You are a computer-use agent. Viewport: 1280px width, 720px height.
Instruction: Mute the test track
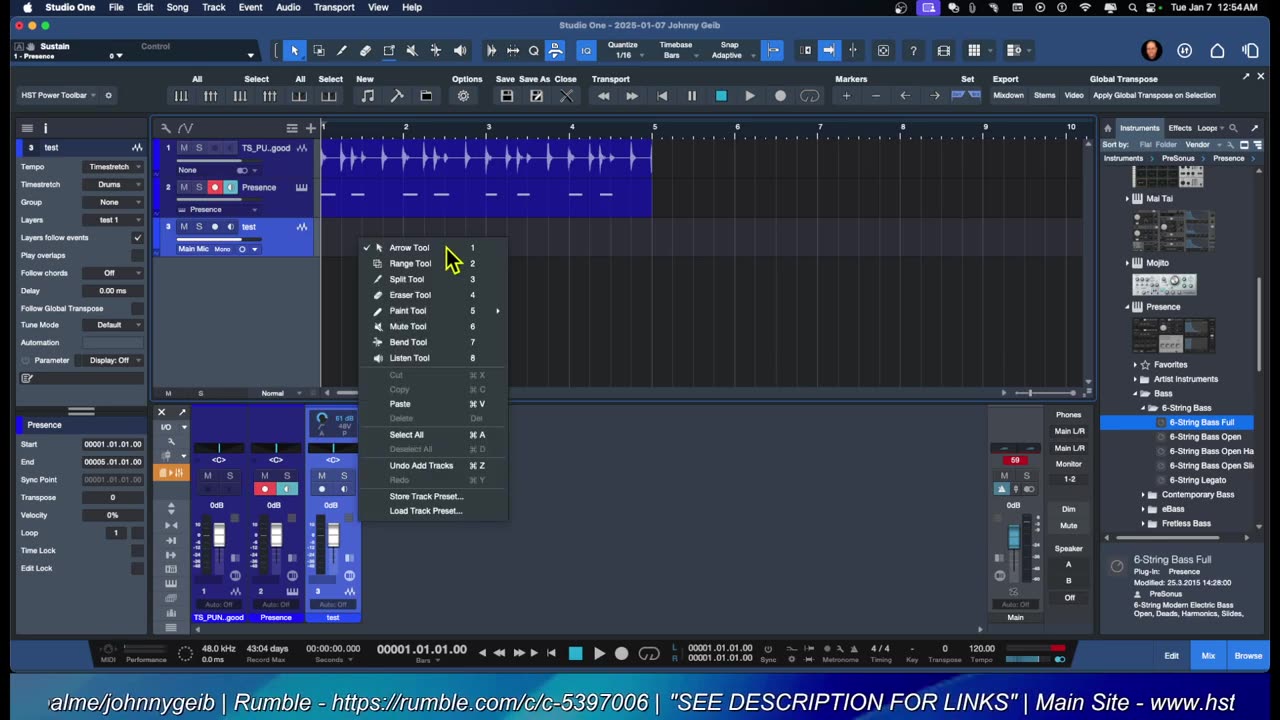coord(183,227)
